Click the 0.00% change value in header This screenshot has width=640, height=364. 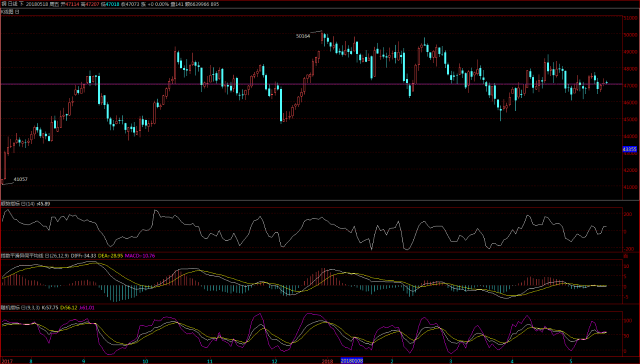tap(162, 4)
